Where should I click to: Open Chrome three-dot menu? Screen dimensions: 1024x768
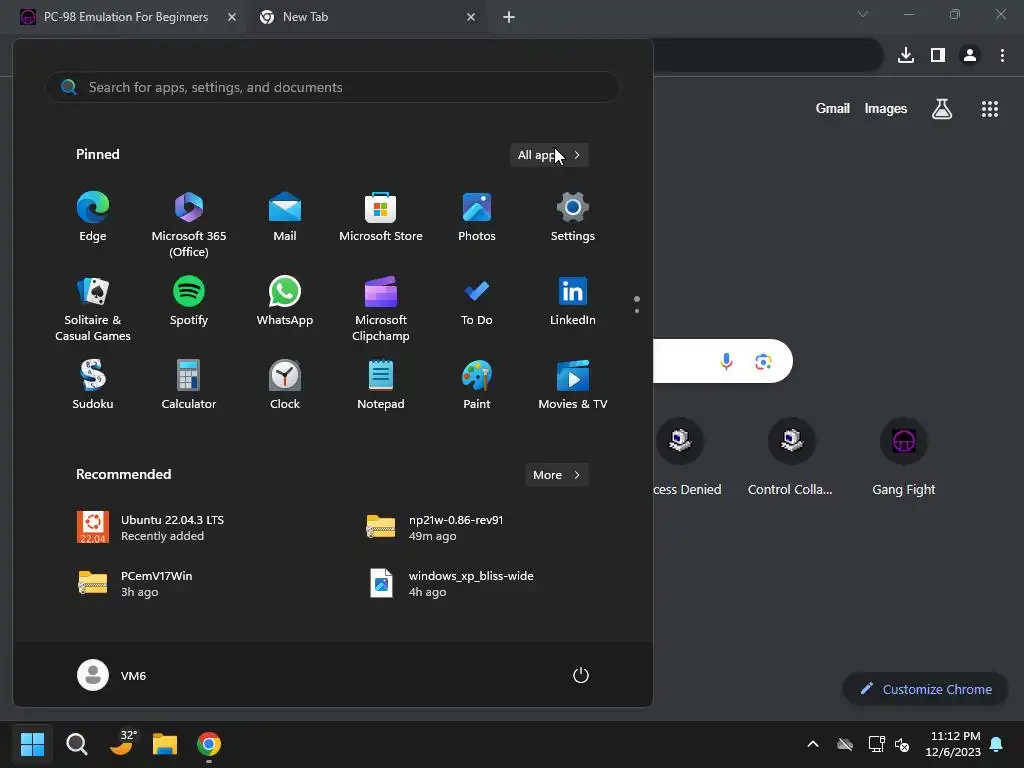(1002, 55)
